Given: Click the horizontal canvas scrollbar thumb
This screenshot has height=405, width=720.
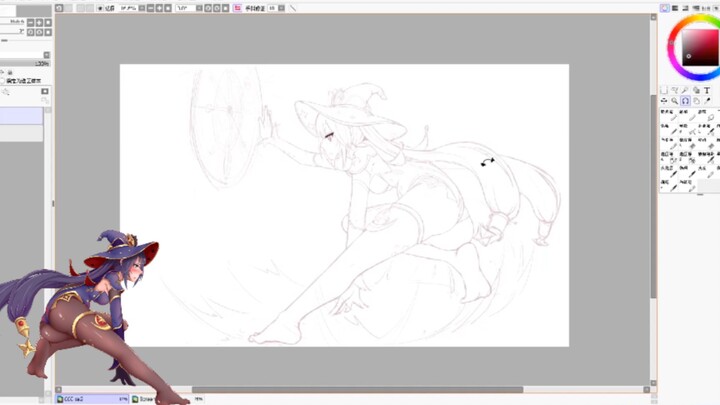Looking at the screenshot, I should click(x=357, y=390).
